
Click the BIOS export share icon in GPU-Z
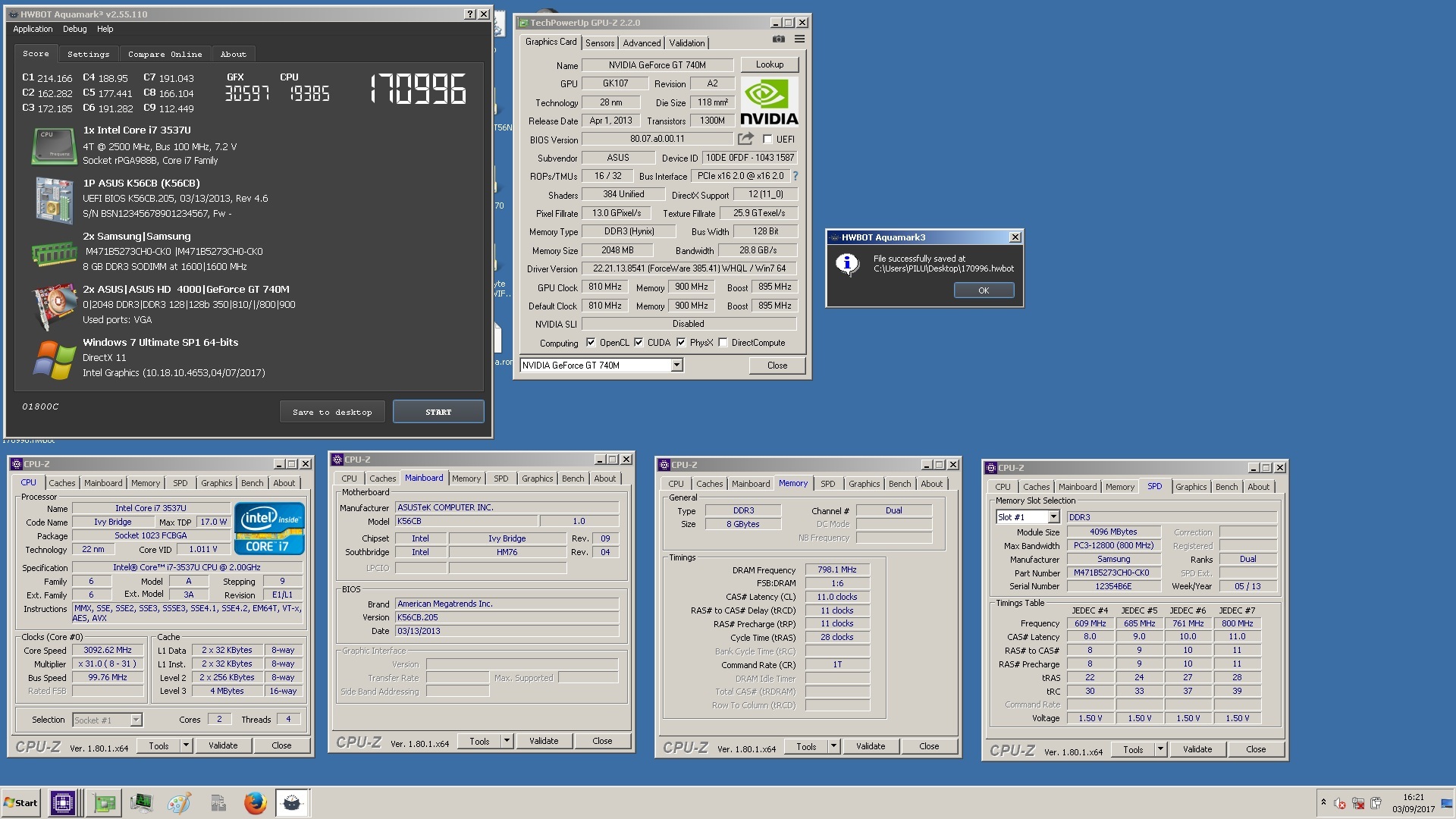tap(745, 139)
